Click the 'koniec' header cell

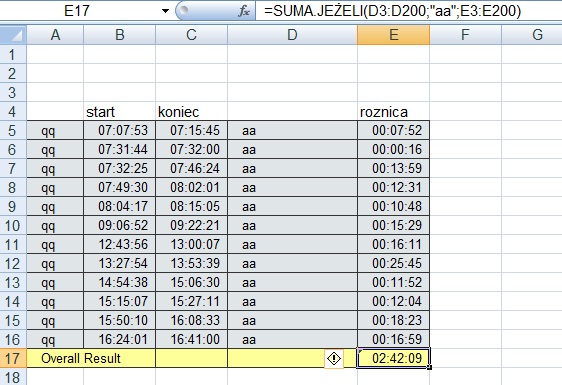coord(191,111)
